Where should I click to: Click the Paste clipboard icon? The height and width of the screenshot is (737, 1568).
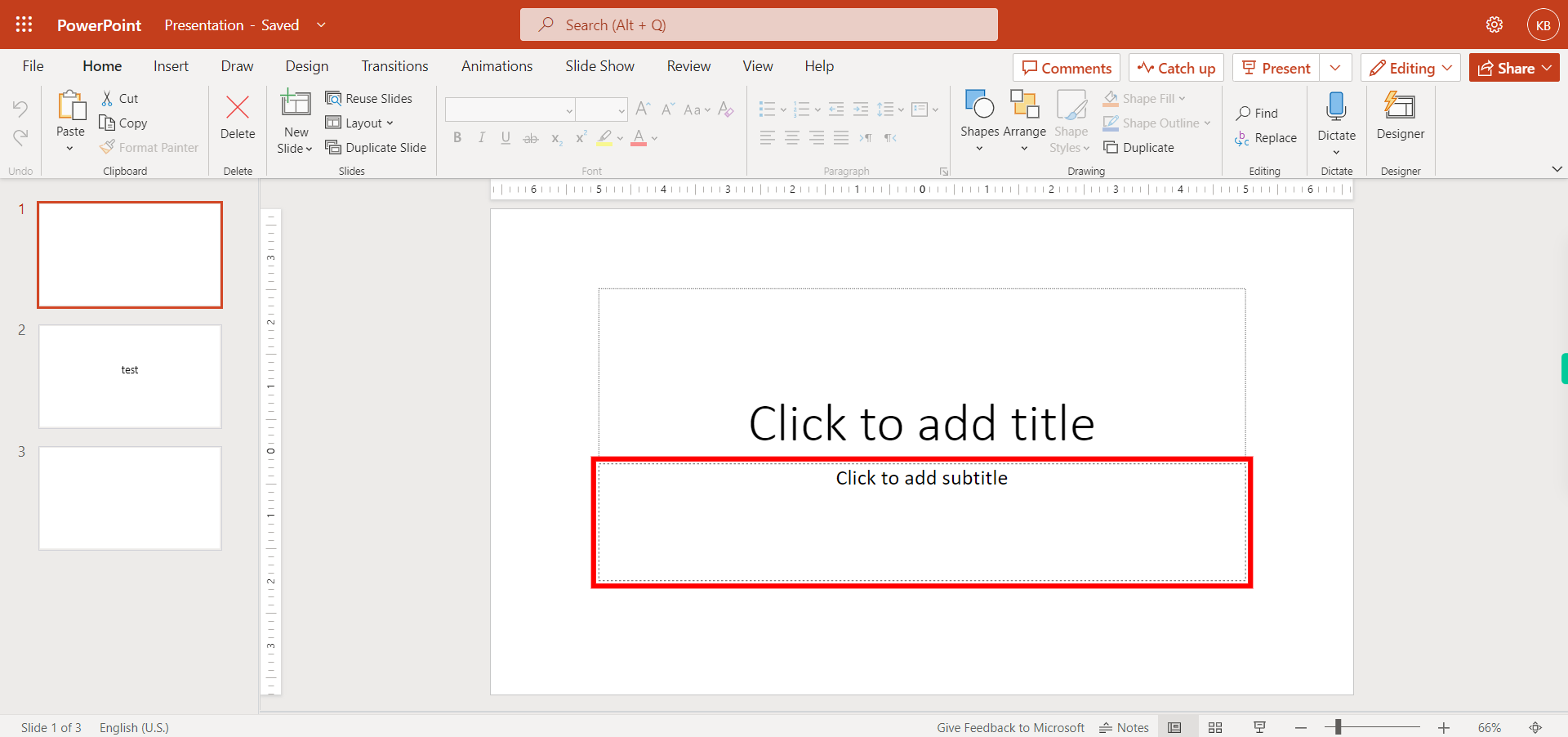point(71,105)
